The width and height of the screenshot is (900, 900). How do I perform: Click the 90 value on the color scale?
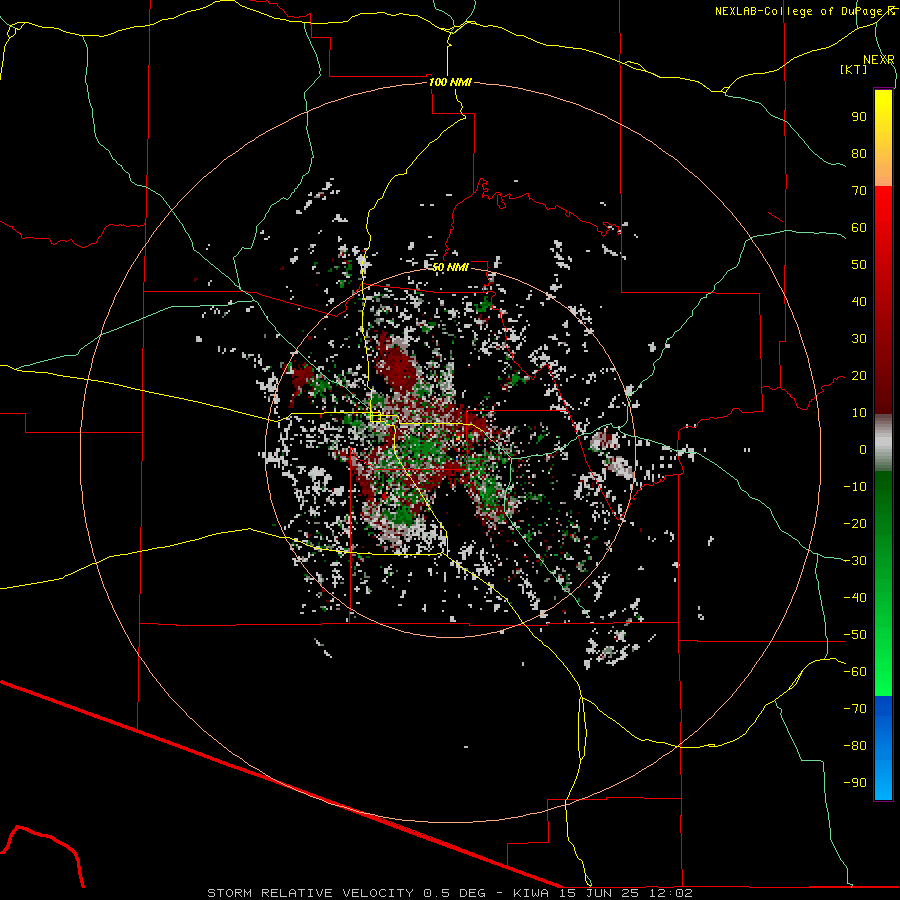pos(859,117)
